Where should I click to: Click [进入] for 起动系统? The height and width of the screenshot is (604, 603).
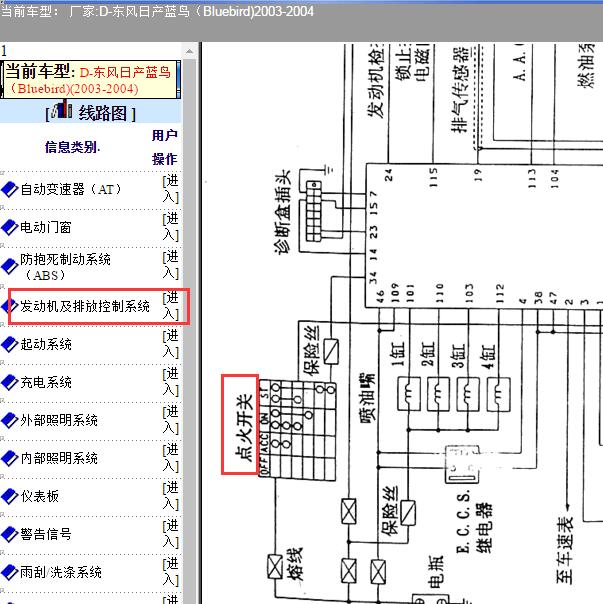171,344
